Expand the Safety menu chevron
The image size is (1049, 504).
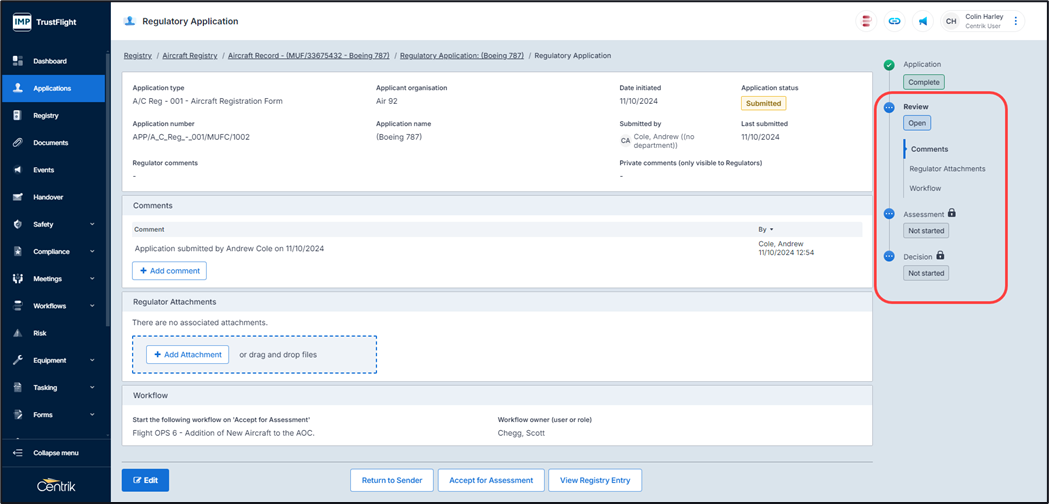92,225
